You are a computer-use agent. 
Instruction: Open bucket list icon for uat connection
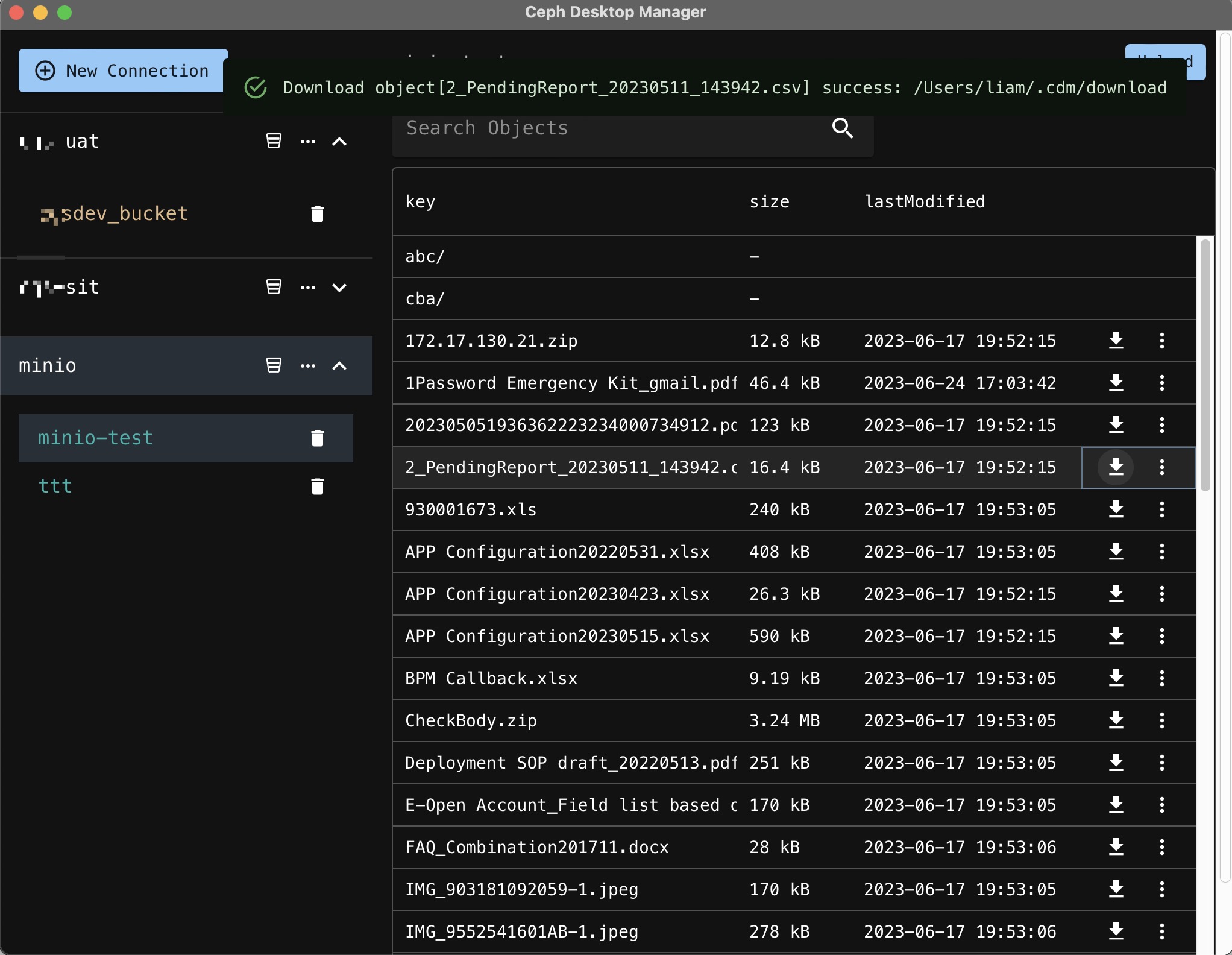pyautogui.click(x=274, y=141)
